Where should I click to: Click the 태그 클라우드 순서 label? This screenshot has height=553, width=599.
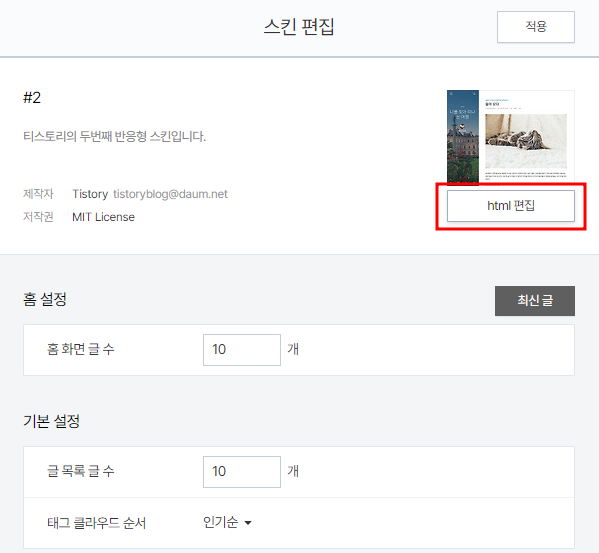tap(97, 523)
